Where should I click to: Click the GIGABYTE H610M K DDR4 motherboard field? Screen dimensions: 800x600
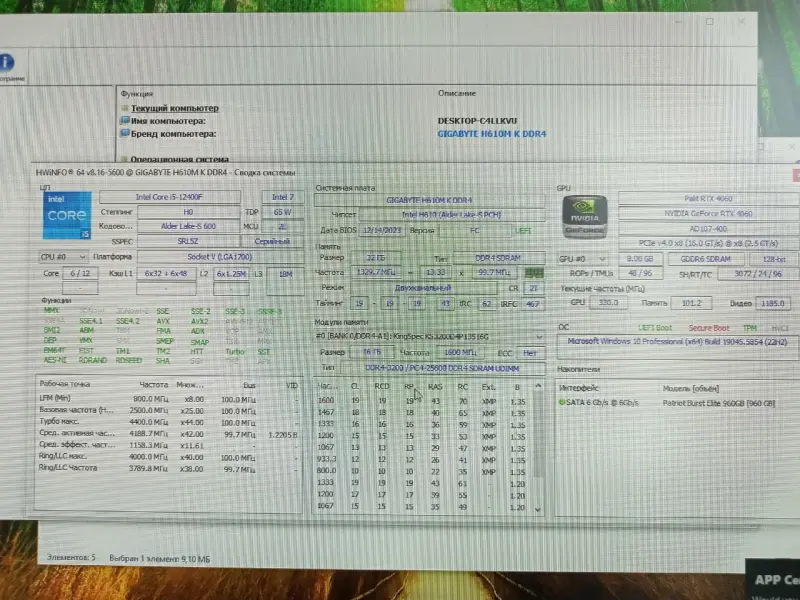pos(429,200)
